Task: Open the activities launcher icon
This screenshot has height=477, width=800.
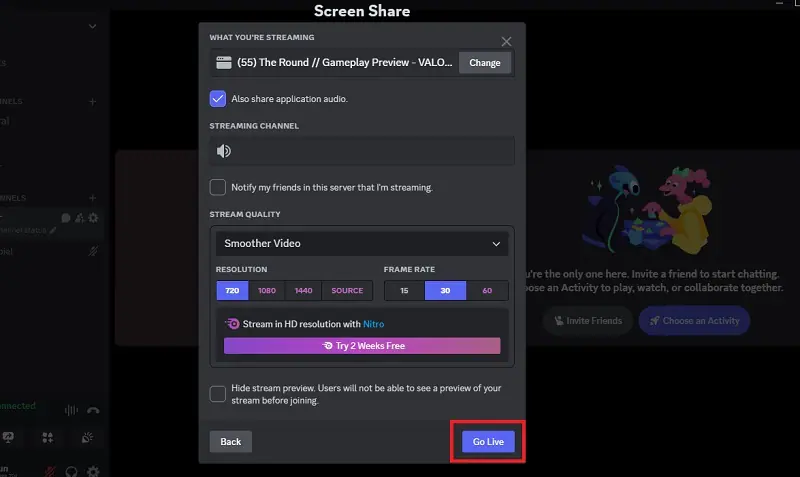Action: click(x=47, y=437)
